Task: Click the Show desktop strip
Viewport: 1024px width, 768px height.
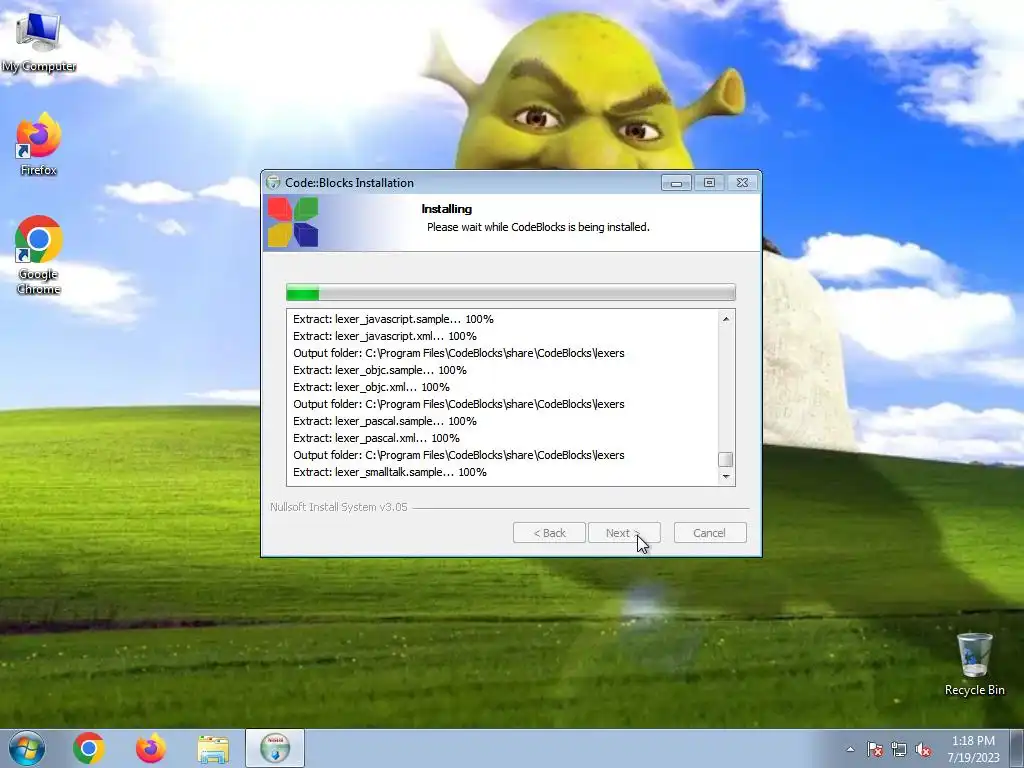Action: tap(1017, 749)
